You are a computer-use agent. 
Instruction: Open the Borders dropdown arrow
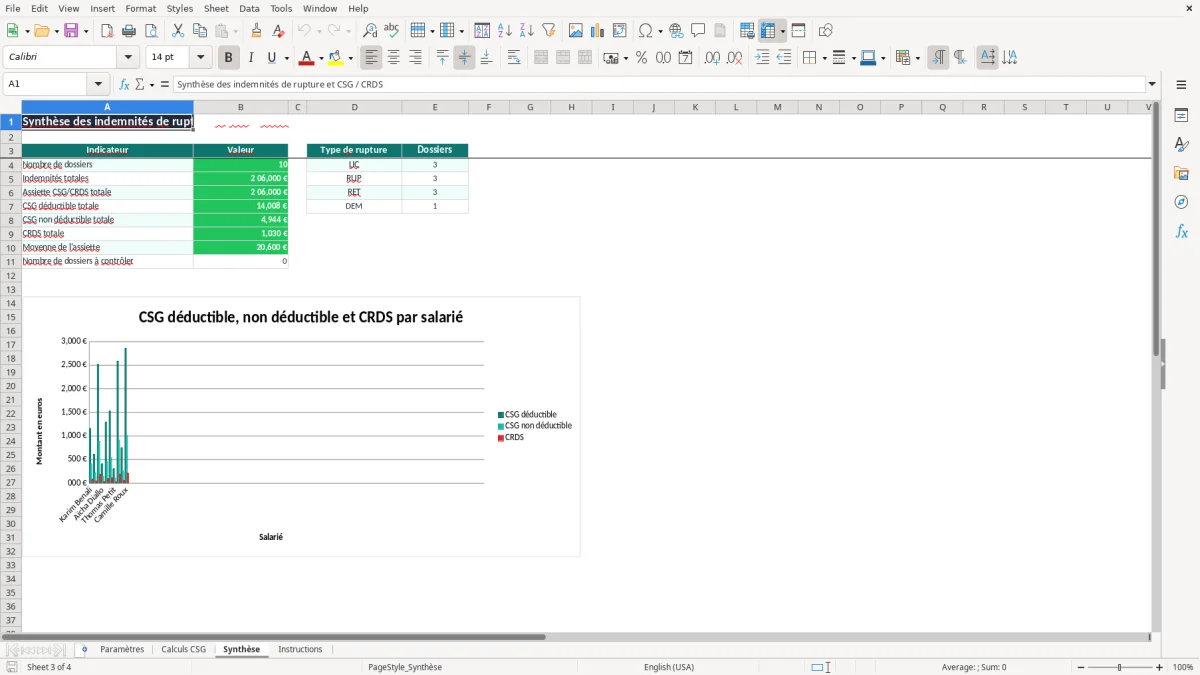823,58
